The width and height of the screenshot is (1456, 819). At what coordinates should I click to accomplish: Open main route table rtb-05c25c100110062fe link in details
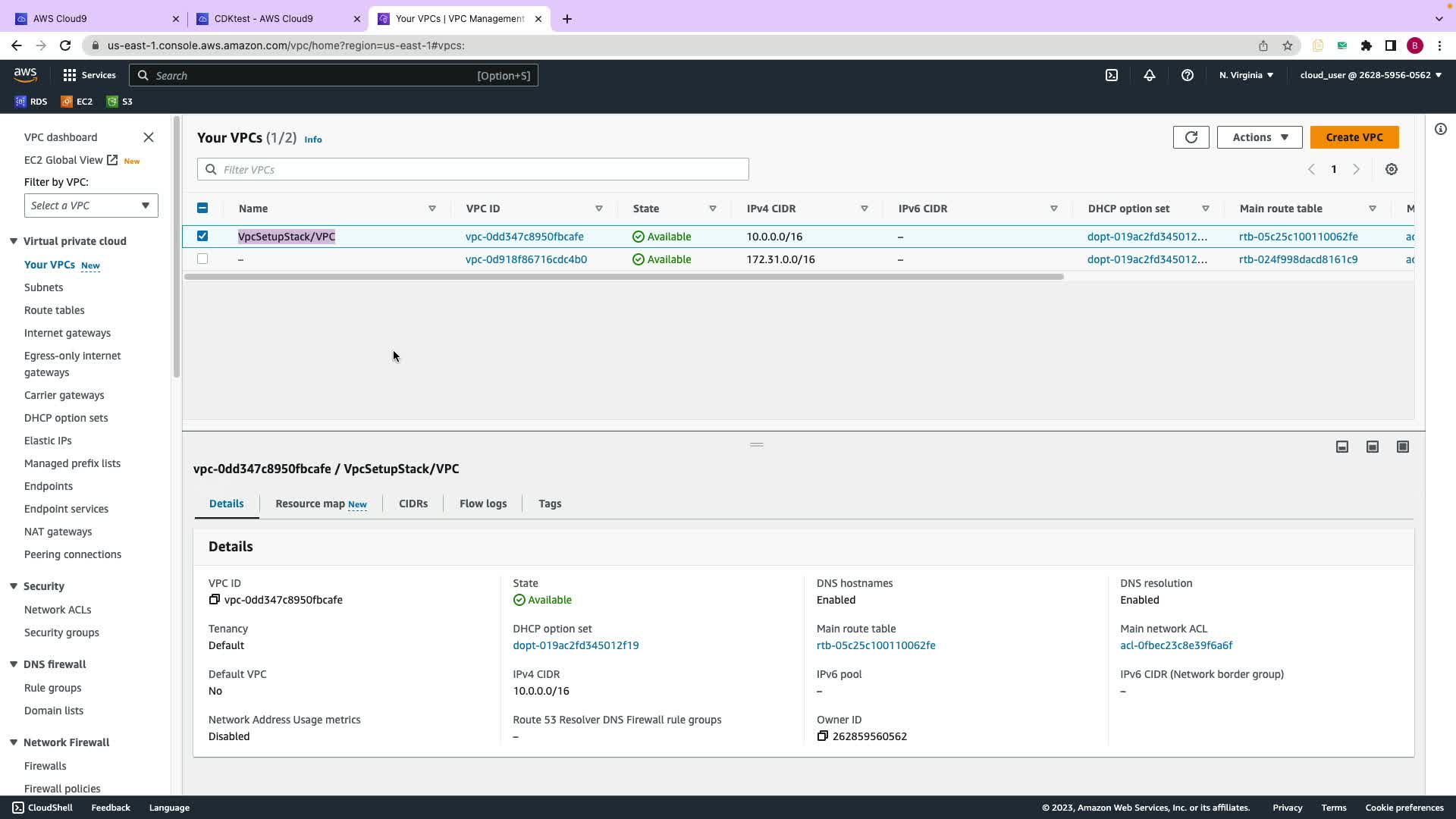click(875, 645)
